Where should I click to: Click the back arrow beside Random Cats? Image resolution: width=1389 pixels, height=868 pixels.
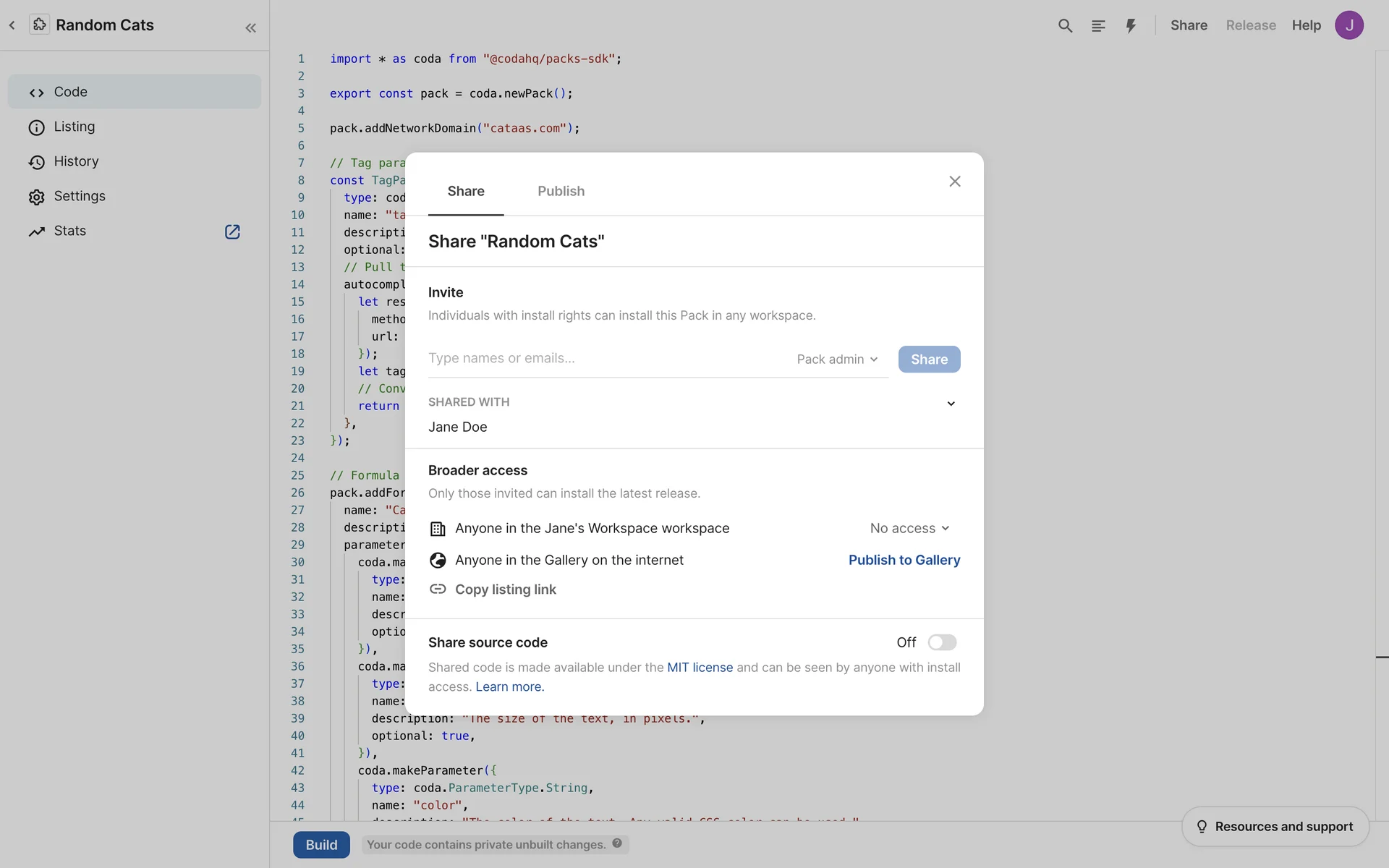(x=12, y=25)
